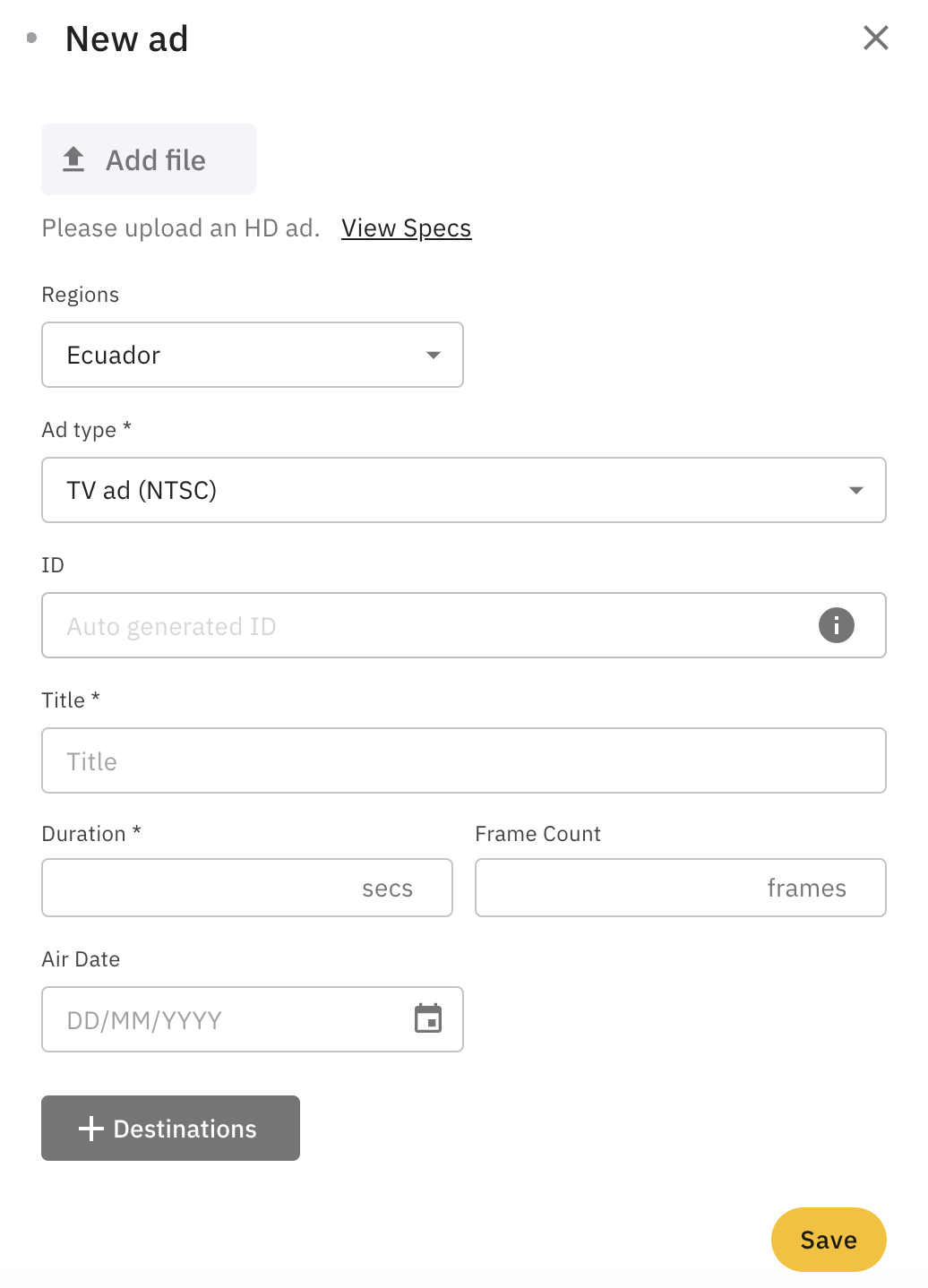Screen dimensions: 928x1288
Task: Close the New ad dialog
Action: [875, 38]
